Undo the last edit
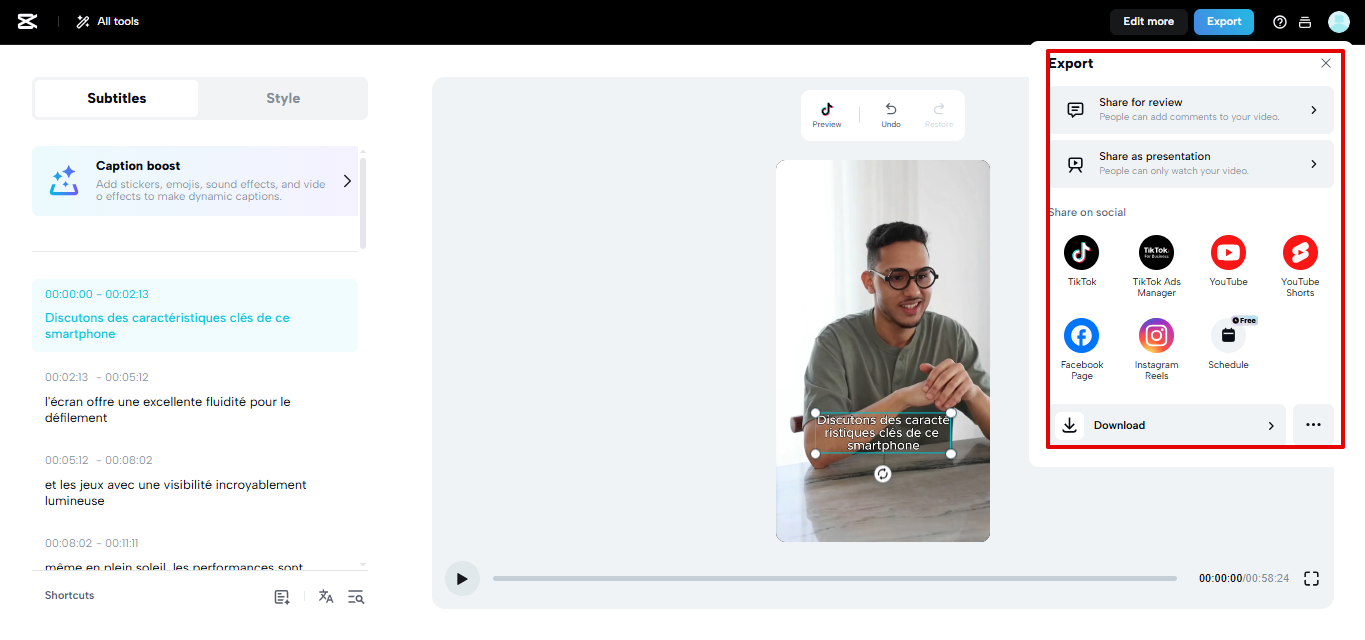The image size is (1365, 640). (x=890, y=112)
